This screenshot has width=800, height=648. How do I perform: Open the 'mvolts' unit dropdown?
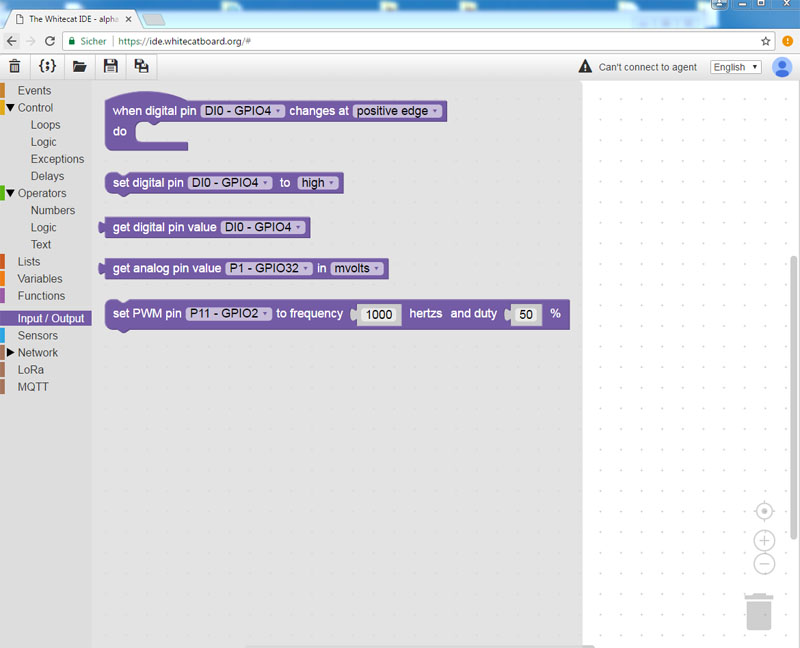[357, 268]
